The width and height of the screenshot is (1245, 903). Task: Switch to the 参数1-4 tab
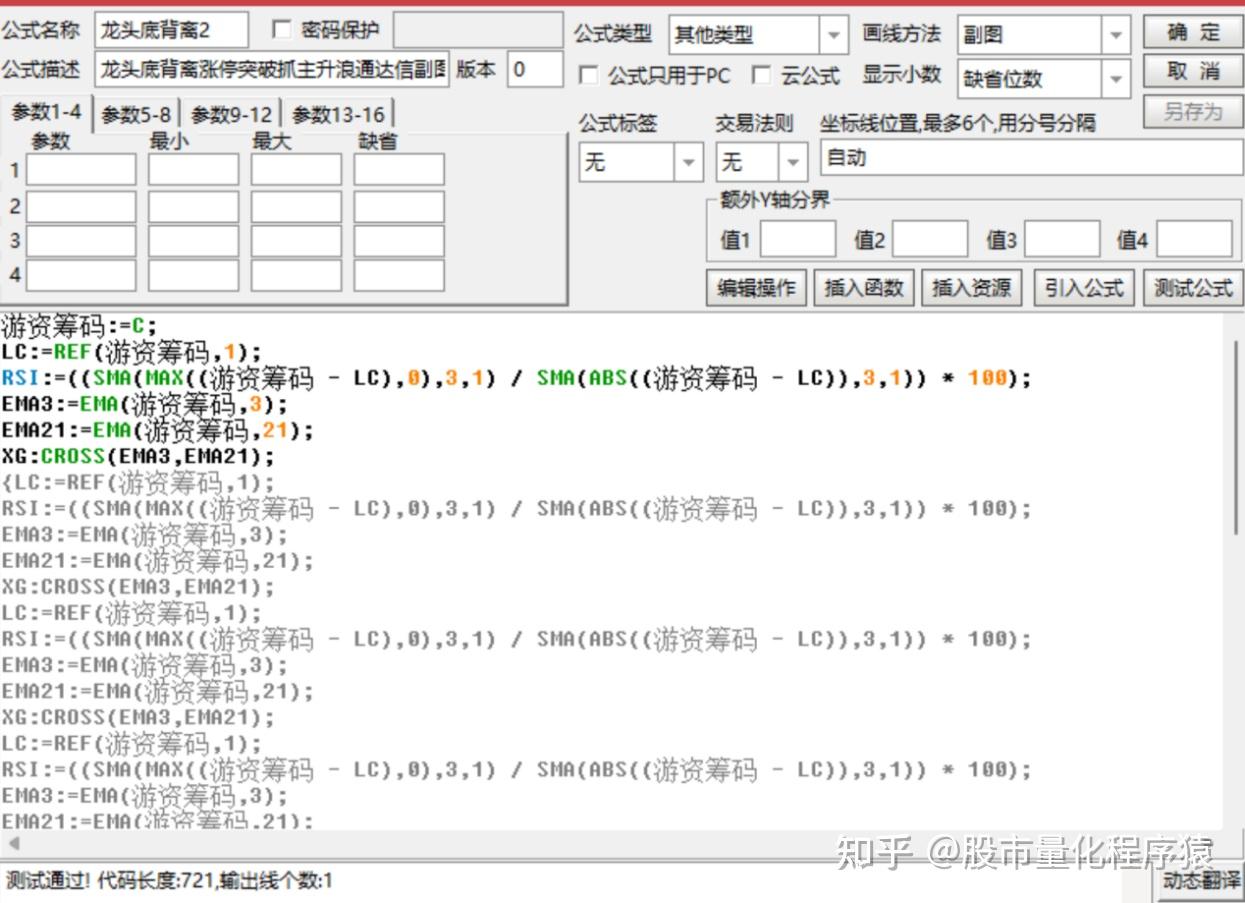pyautogui.click(x=46, y=112)
